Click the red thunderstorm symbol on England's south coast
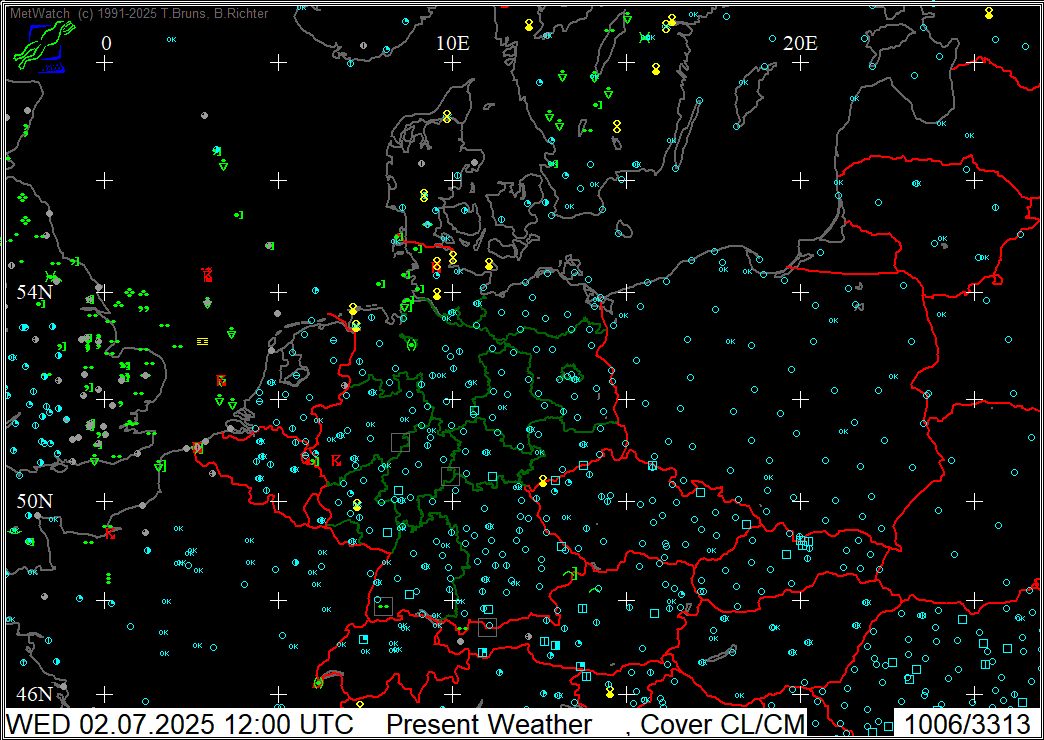Screen dimensions: 1044x740 click(x=110, y=532)
